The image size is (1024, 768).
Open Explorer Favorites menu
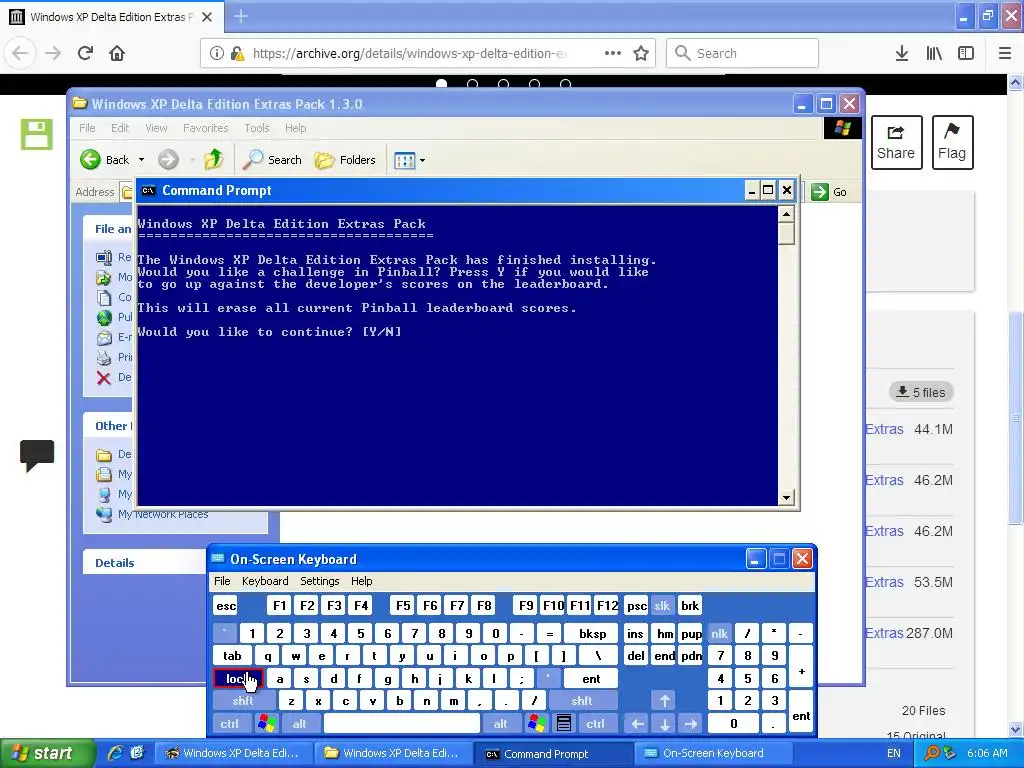click(206, 128)
